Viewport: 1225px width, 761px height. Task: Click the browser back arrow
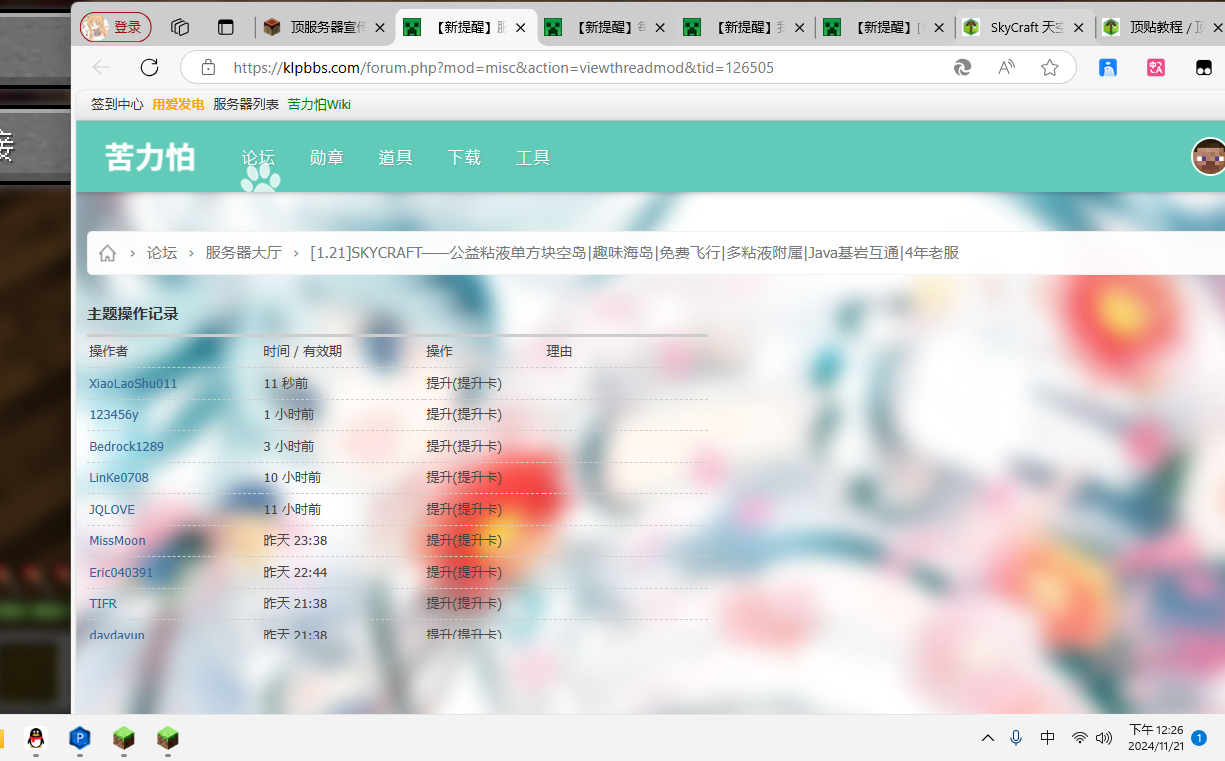pyautogui.click(x=101, y=67)
